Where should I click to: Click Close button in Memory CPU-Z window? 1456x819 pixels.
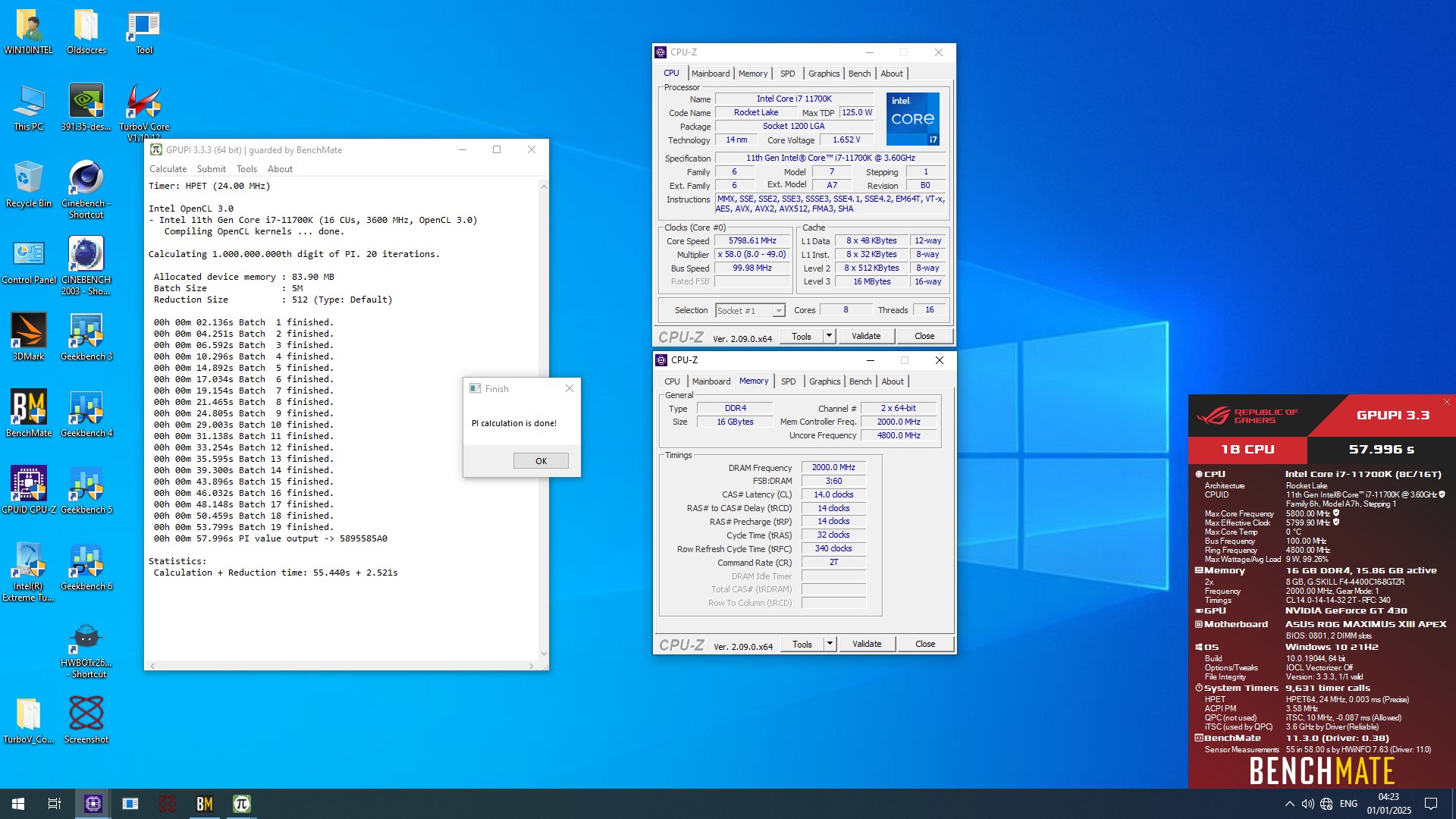925,644
